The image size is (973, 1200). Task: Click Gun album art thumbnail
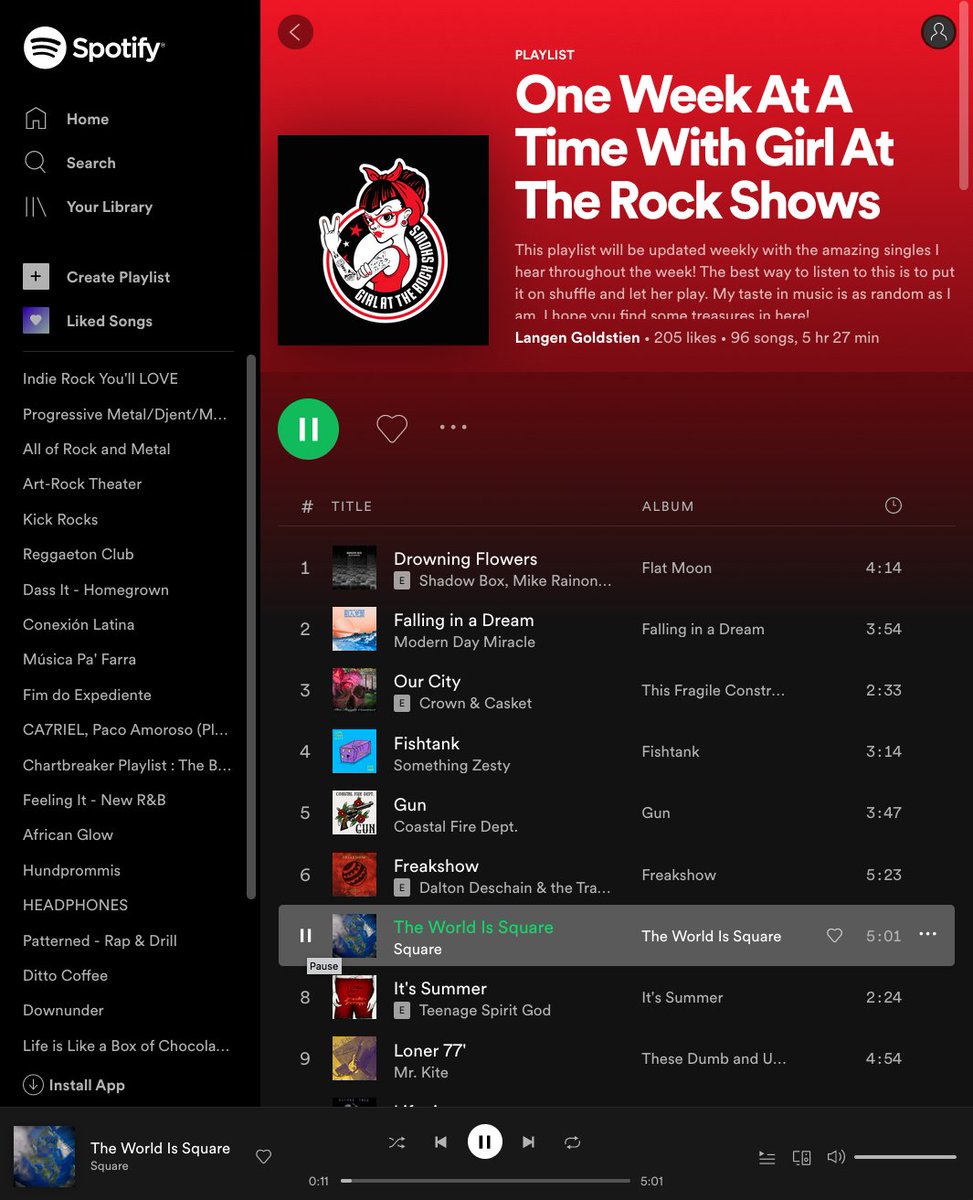(354, 813)
